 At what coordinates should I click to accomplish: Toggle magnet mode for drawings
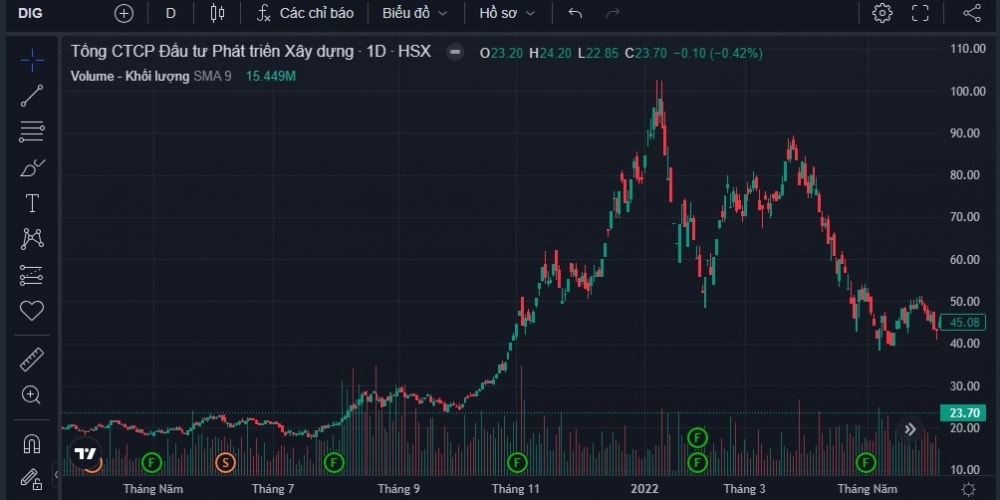coord(32,443)
